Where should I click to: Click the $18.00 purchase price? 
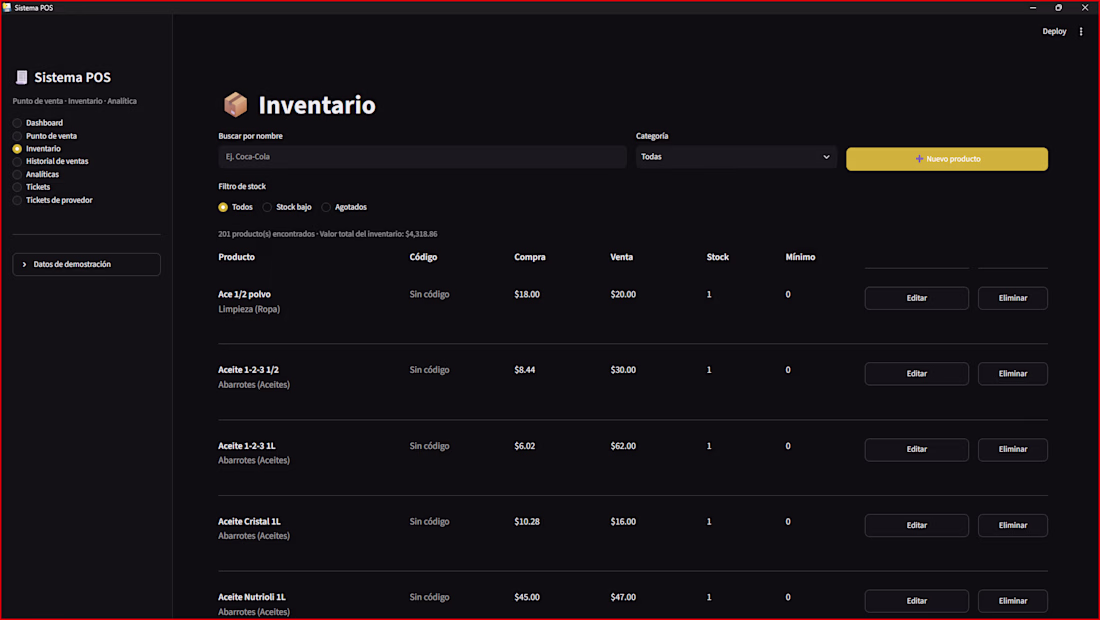(527, 295)
